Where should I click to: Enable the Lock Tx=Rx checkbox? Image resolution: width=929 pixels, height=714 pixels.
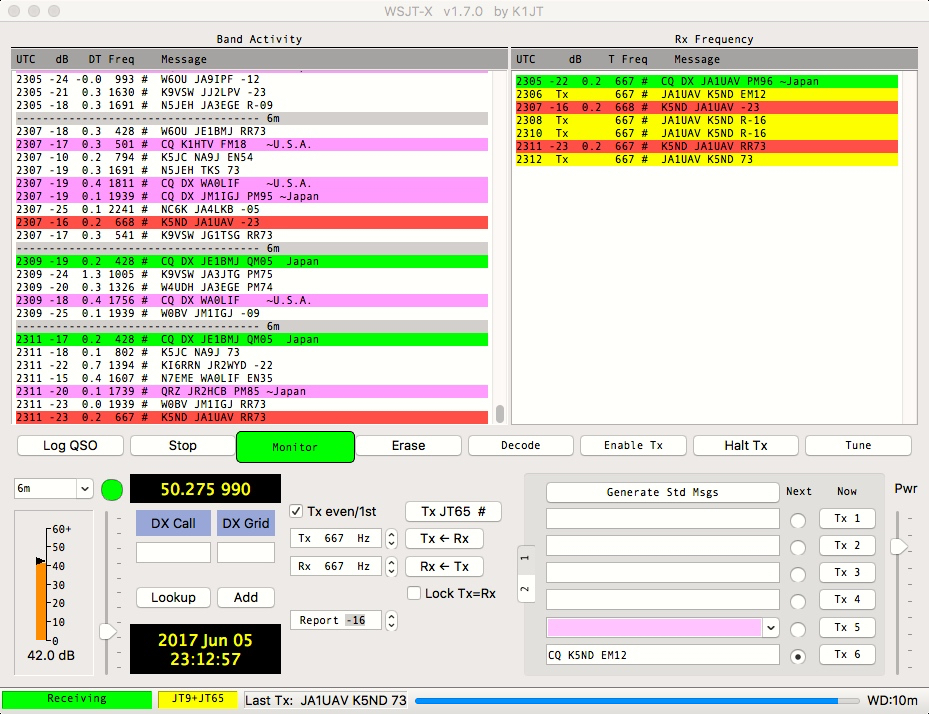(x=414, y=593)
